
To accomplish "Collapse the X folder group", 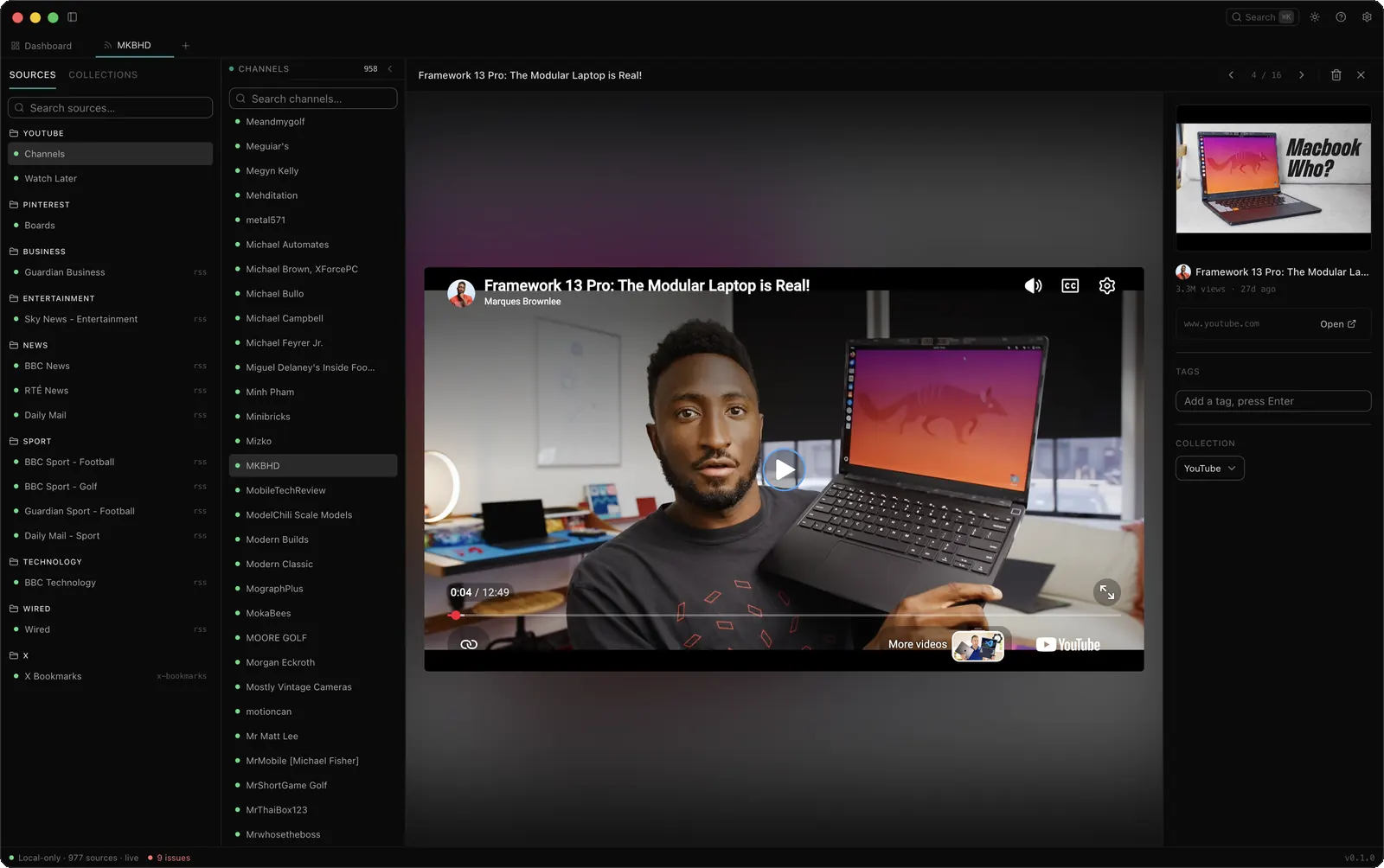I will 18,655.
